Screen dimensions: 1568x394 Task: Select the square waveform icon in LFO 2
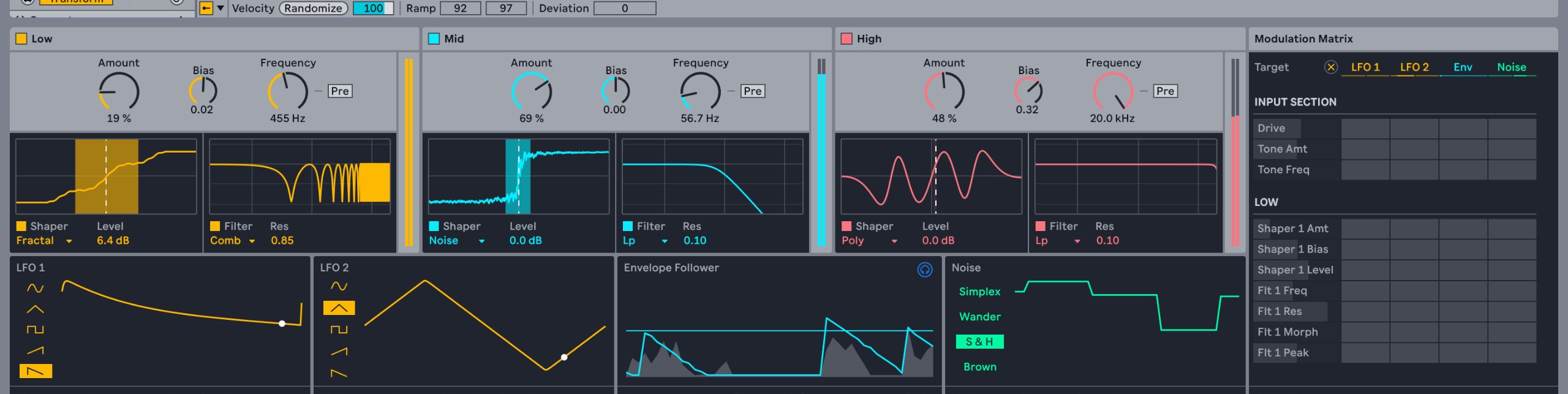339,330
